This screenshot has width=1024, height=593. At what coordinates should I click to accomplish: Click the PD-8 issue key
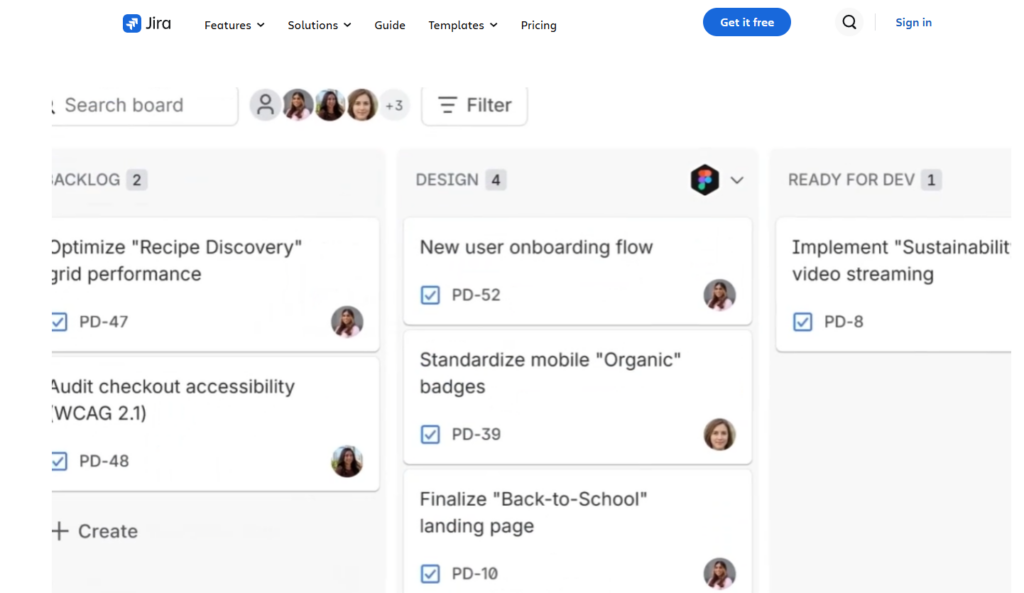(844, 322)
